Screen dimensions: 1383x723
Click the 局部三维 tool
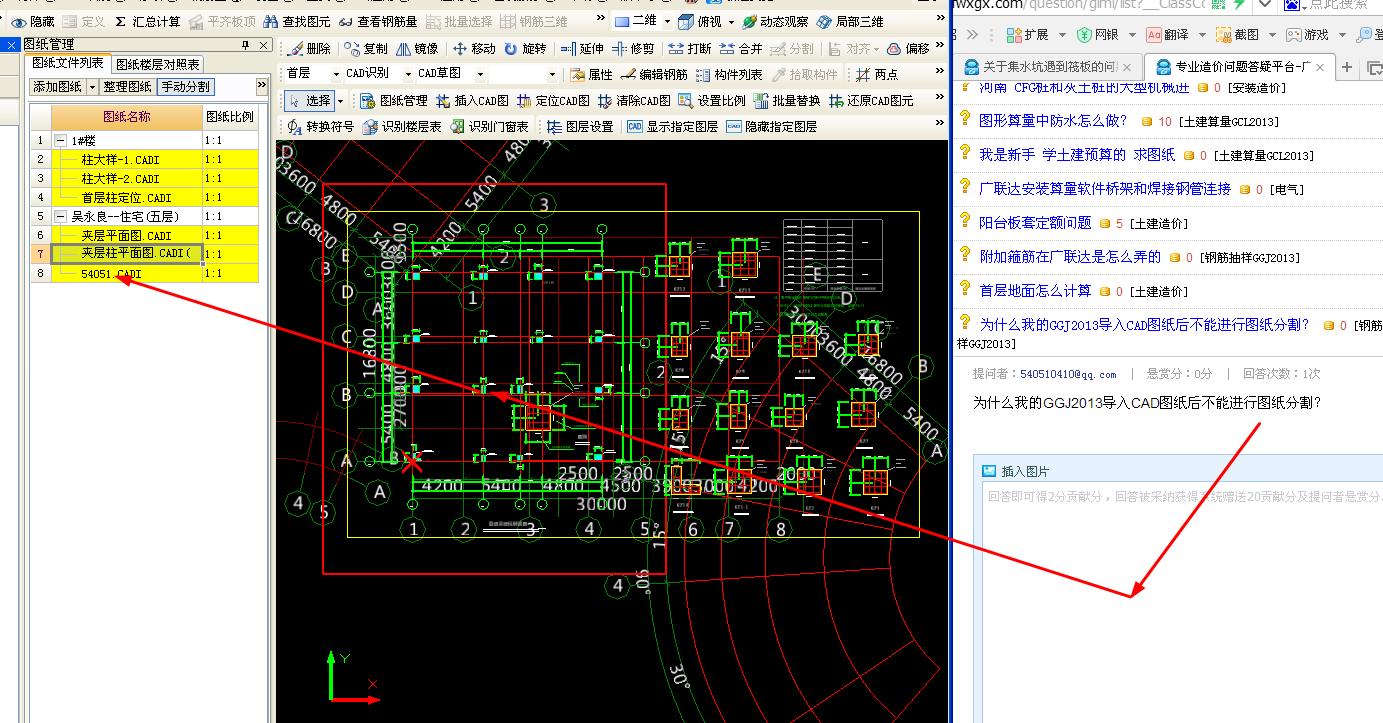click(850, 21)
